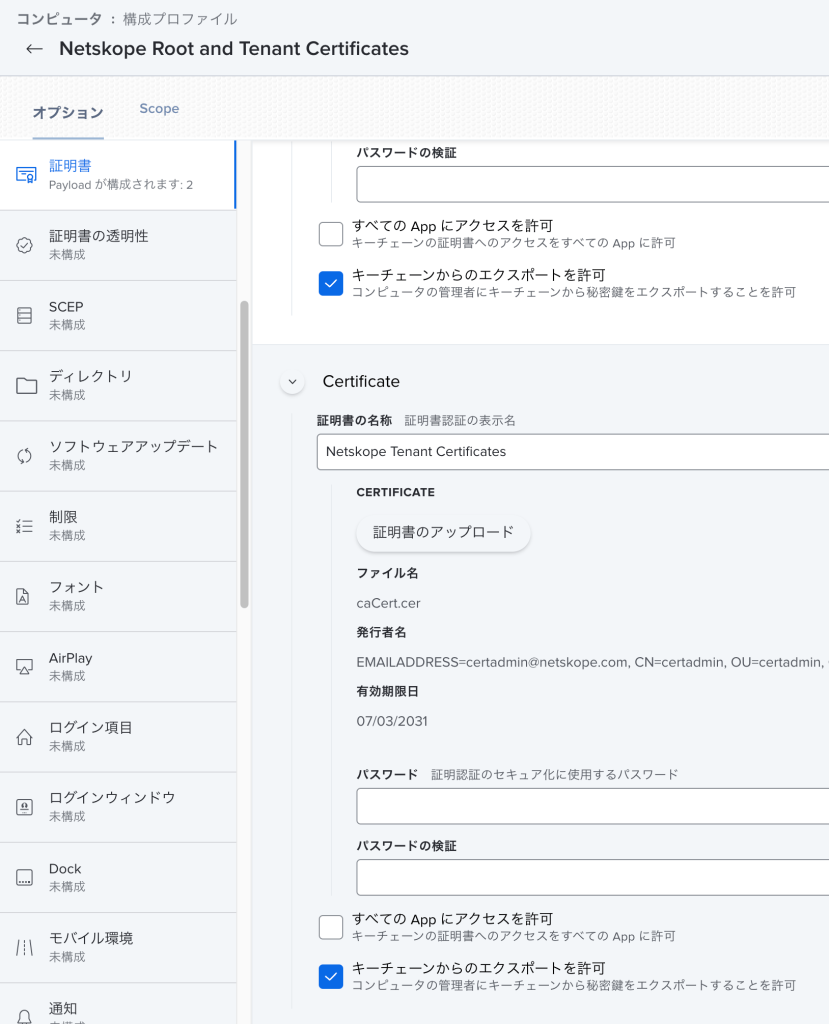The height and width of the screenshot is (1024, 829).
Task: Click the CERTIFICATE subsection label
Action: 396,492
